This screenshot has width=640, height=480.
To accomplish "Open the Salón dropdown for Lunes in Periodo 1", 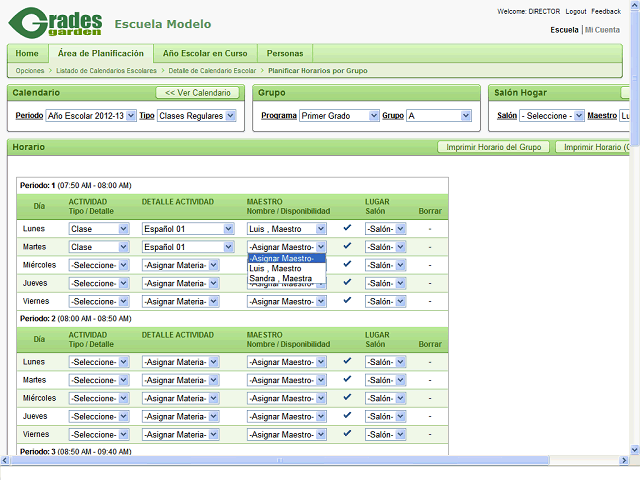I will pyautogui.click(x=386, y=229).
